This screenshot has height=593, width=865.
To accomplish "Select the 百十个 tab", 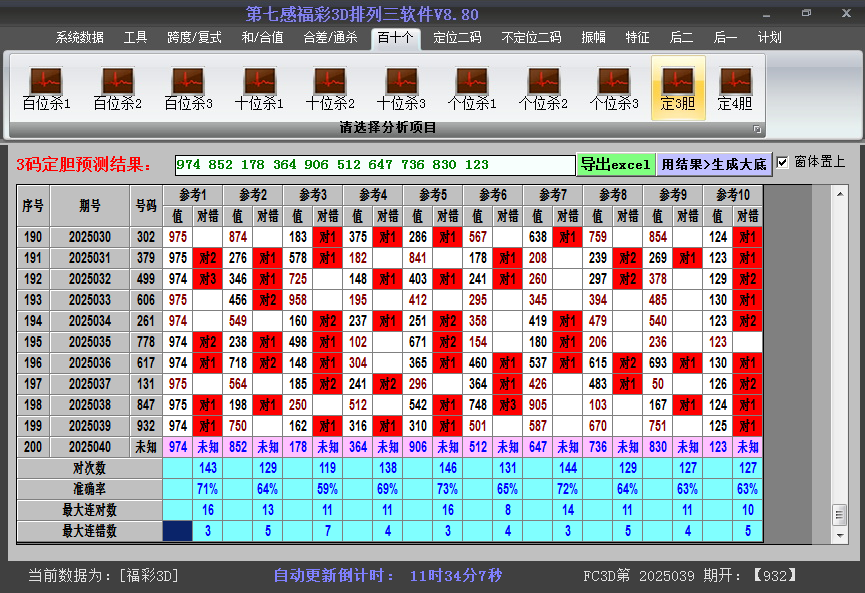I will tap(396, 38).
